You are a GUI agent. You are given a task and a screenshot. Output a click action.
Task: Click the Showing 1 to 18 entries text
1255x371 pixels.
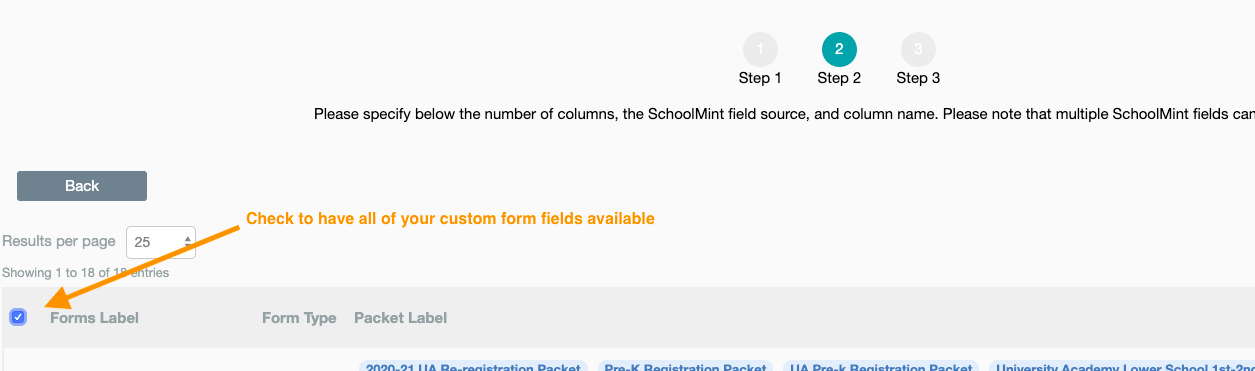[x=85, y=272]
